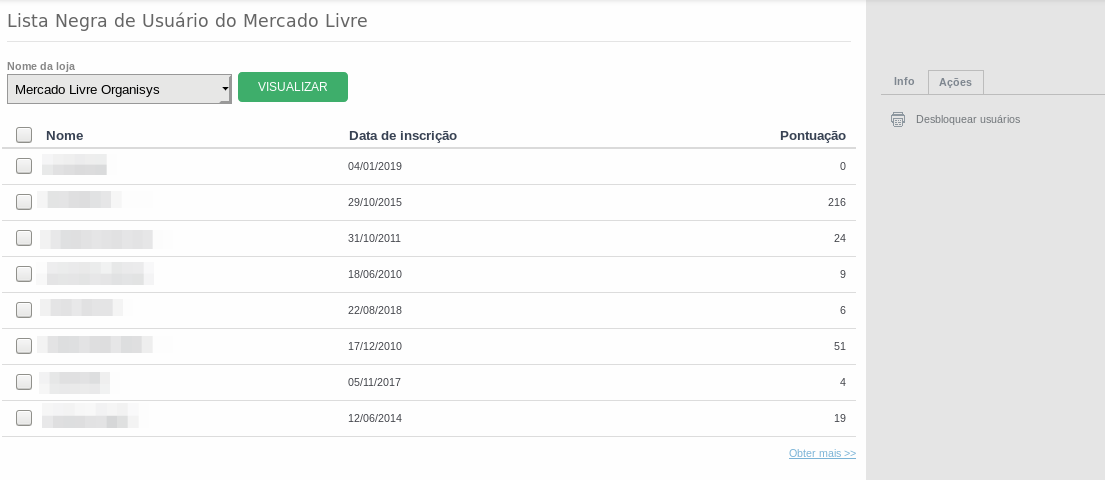Click the Data de inscrição column header
Screen dimensions: 1105x480
(403, 135)
